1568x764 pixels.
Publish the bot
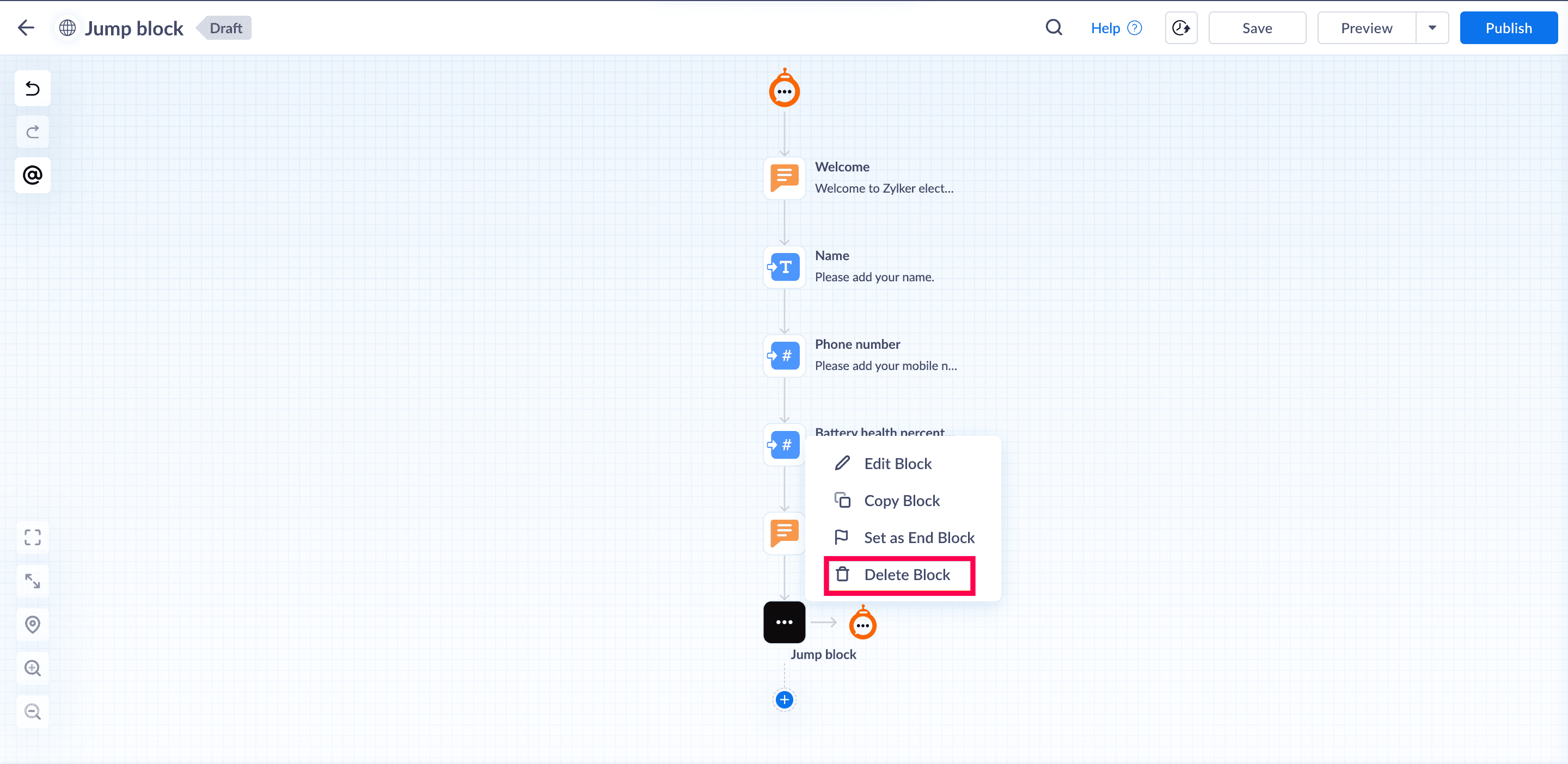pos(1508,28)
